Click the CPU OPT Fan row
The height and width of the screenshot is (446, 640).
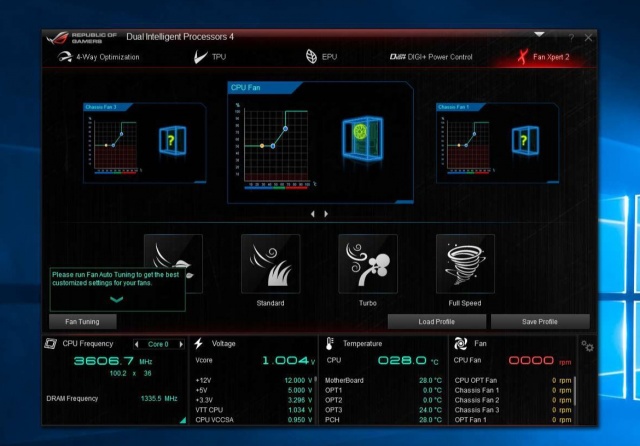(x=513, y=380)
